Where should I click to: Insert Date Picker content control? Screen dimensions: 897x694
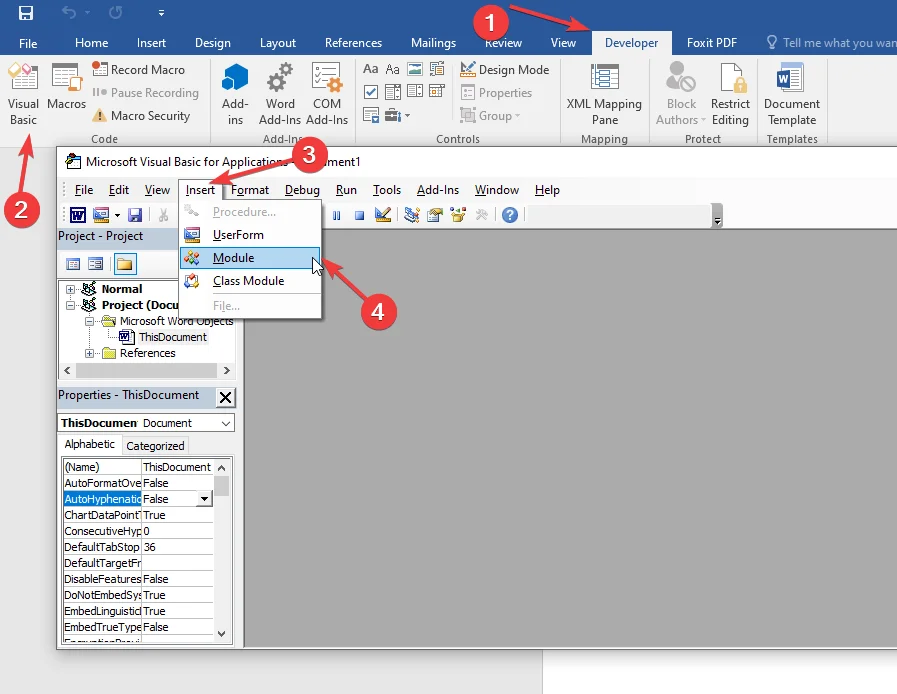[437, 92]
